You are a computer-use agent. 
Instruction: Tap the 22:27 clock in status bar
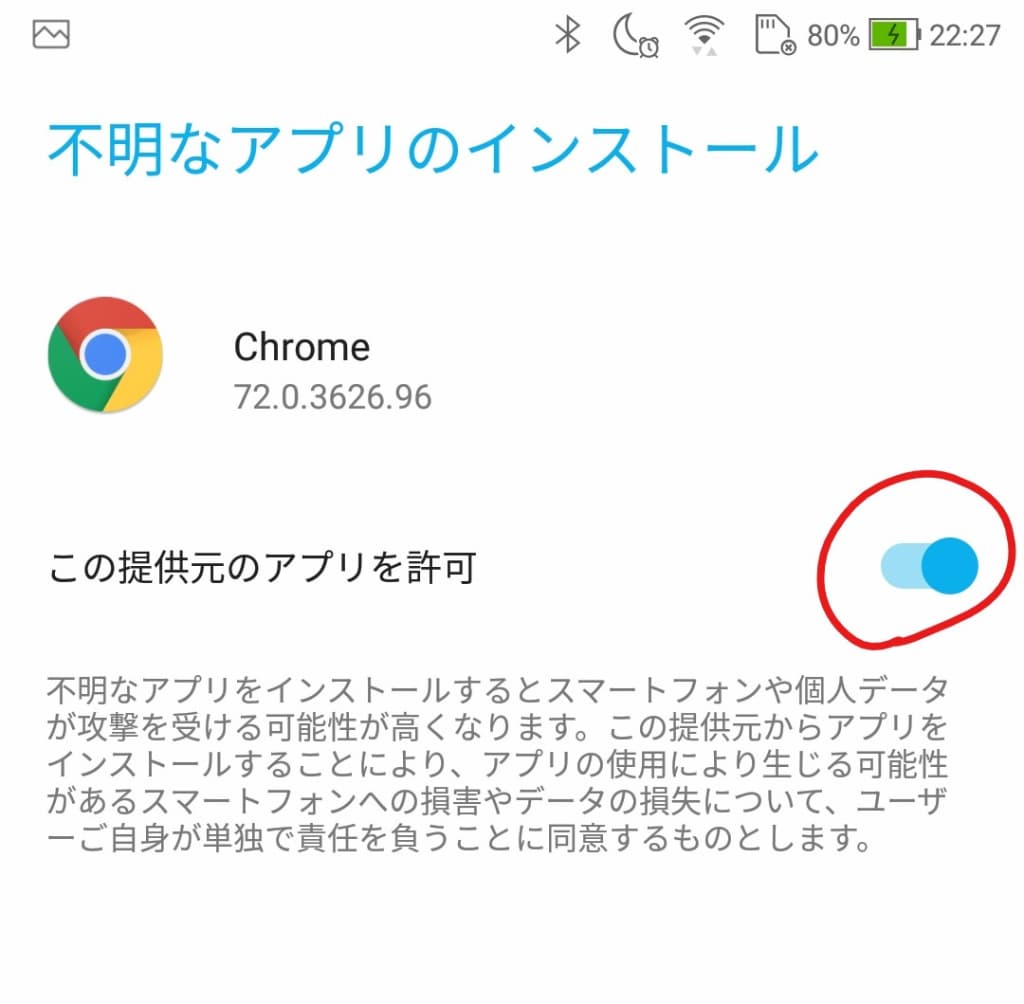click(965, 35)
